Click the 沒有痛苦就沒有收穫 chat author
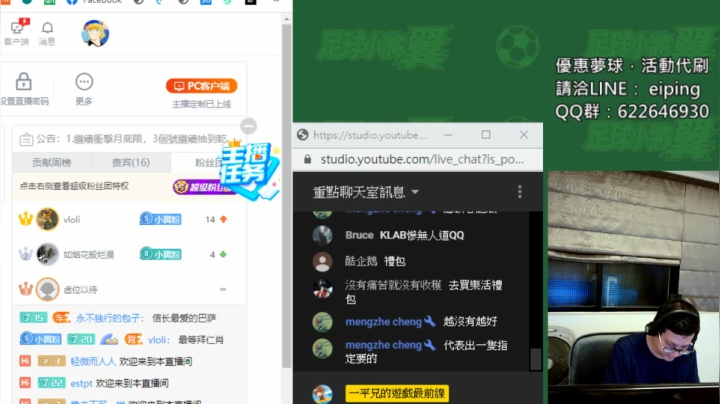The height and width of the screenshot is (404, 720). (x=393, y=285)
